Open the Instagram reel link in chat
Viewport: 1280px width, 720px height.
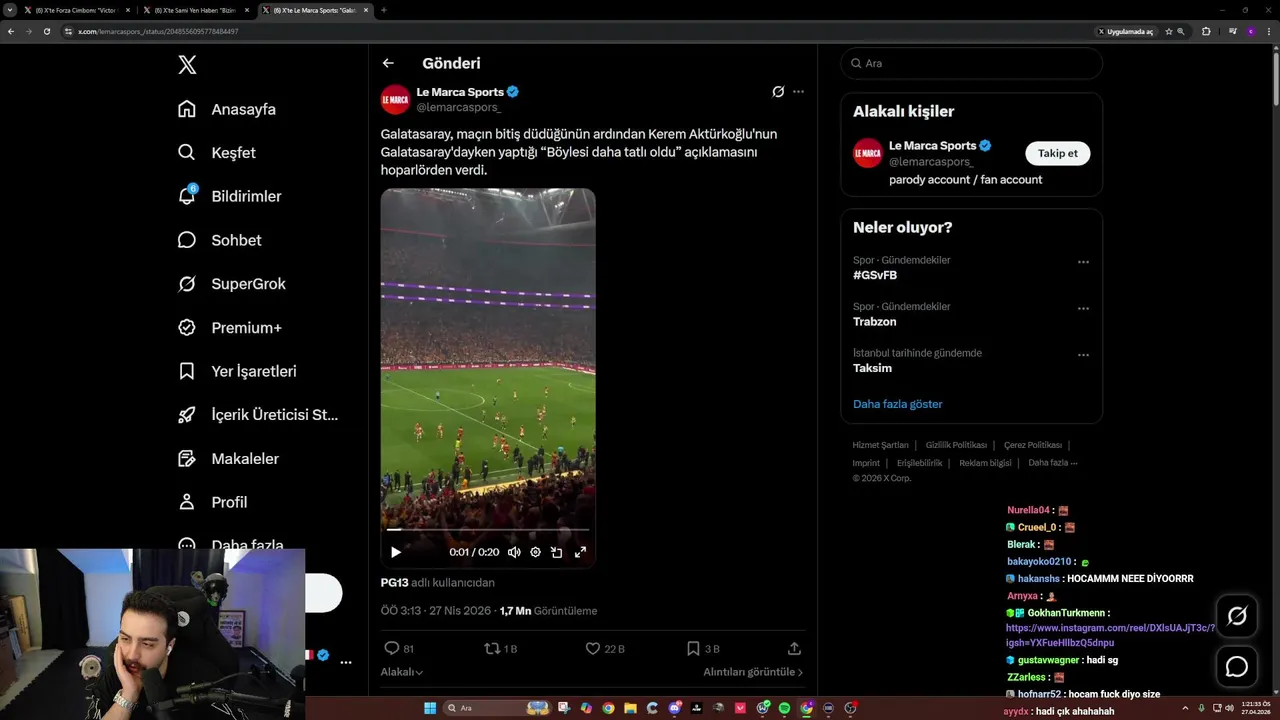tap(1110, 635)
